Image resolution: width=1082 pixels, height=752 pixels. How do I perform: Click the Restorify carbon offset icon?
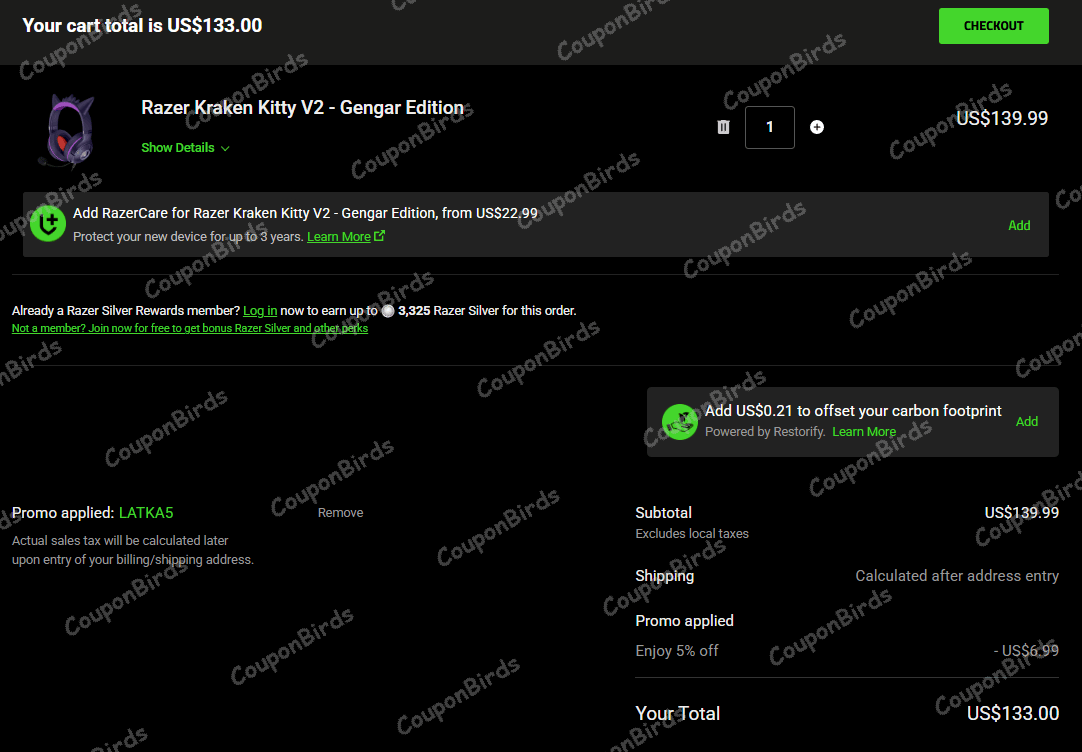click(680, 422)
